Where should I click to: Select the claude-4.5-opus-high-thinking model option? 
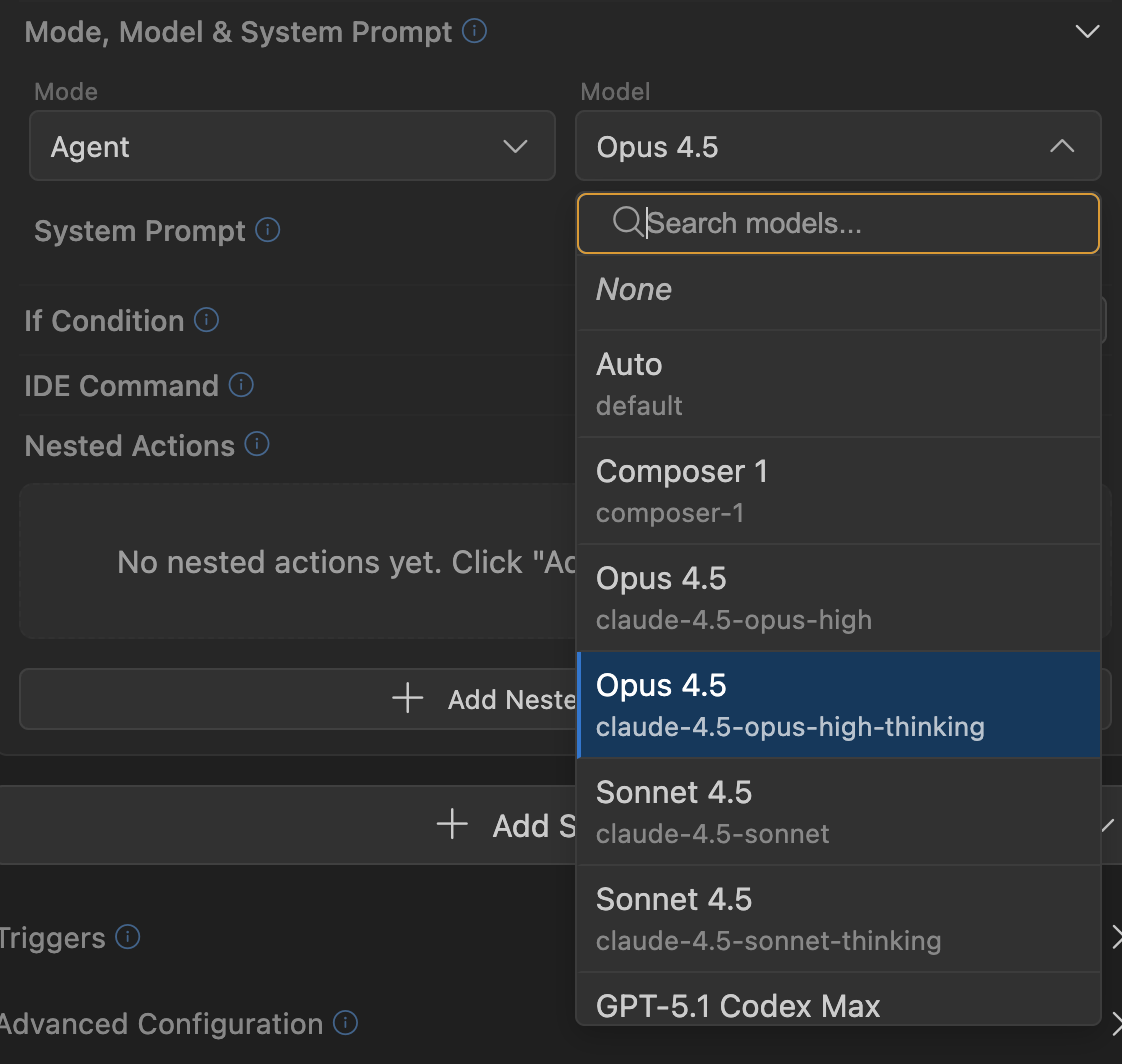pos(838,704)
